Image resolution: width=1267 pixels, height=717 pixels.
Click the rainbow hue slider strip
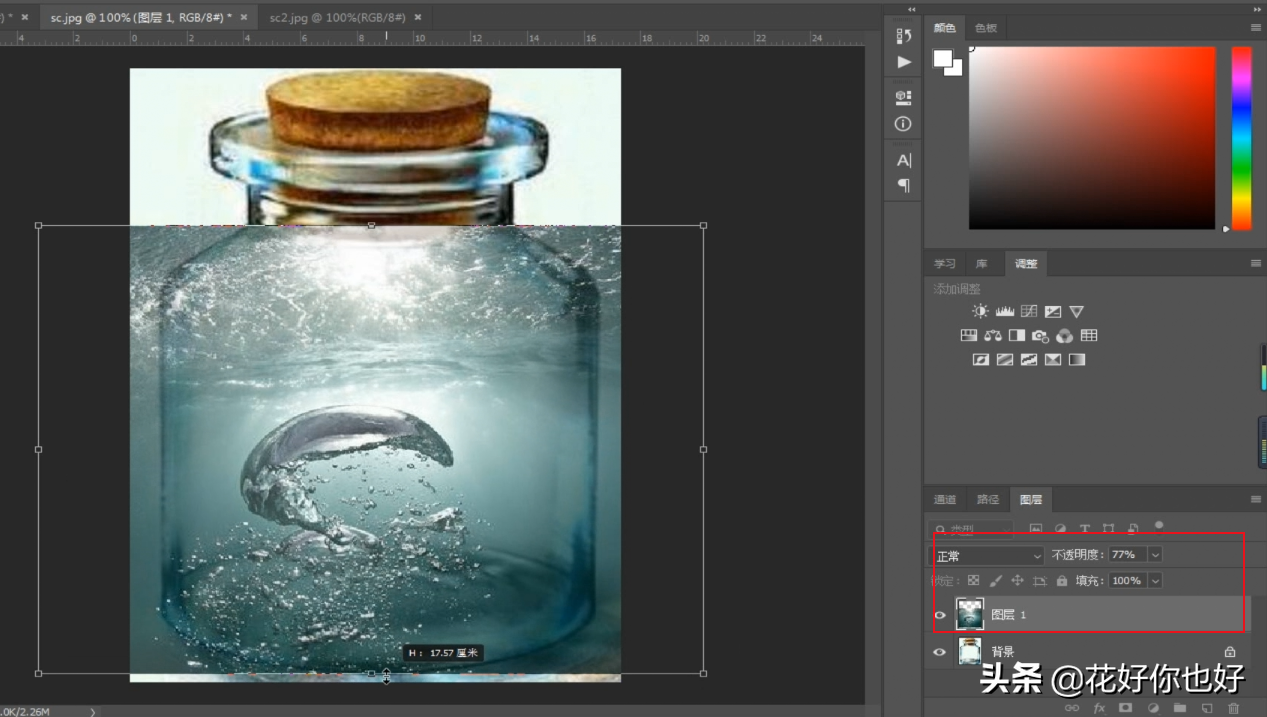pyautogui.click(x=1241, y=138)
